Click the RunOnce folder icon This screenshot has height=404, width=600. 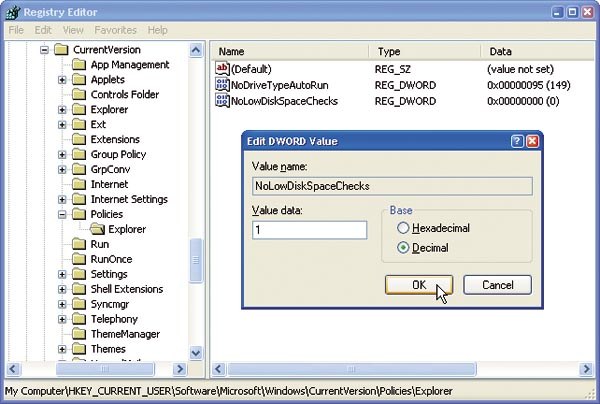tap(79, 259)
